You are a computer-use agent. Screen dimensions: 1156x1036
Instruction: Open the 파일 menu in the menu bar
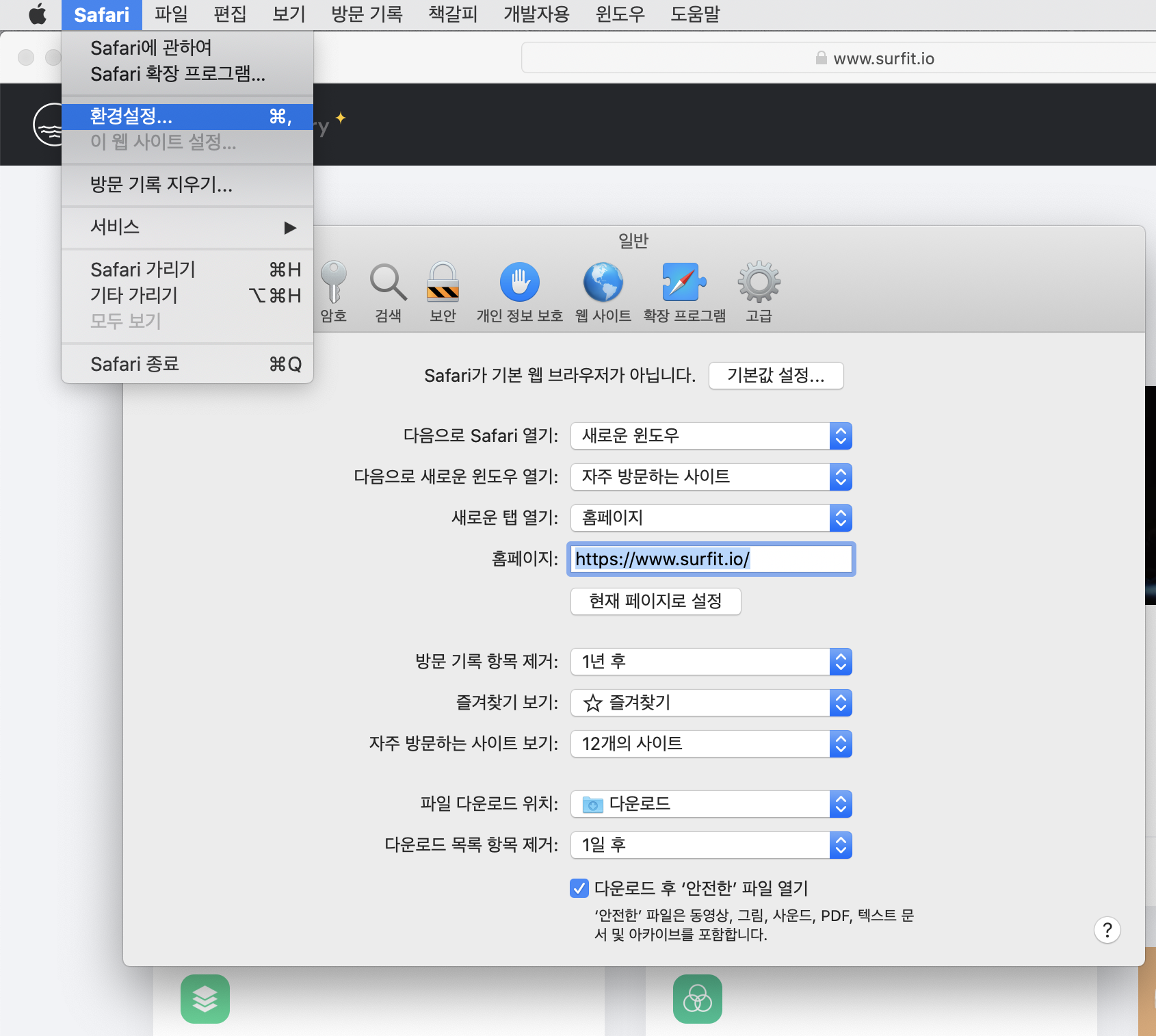[171, 14]
